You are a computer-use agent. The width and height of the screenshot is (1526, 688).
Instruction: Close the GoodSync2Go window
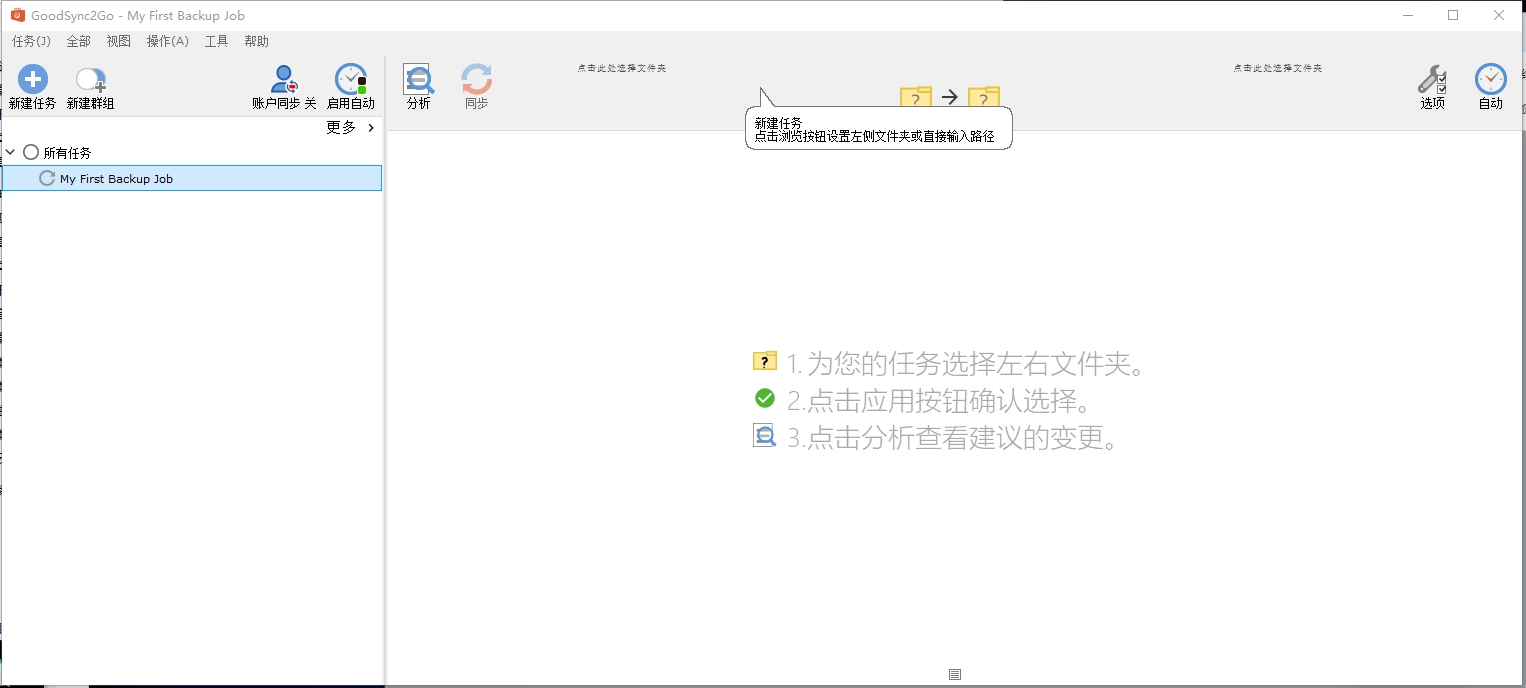pyautogui.click(x=1499, y=15)
